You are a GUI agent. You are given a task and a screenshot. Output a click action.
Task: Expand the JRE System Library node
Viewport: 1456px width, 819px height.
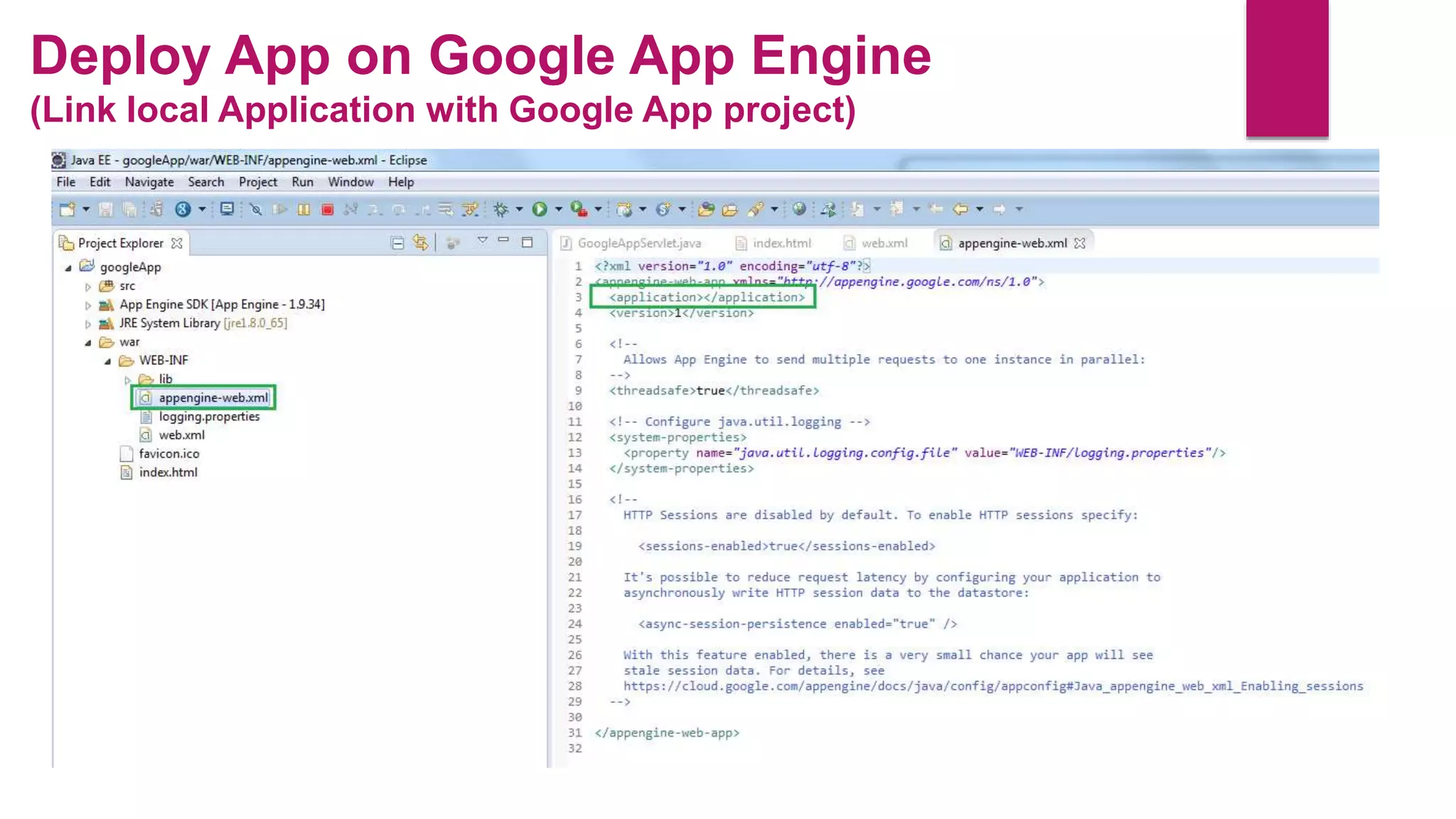pyautogui.click(x=87, y=324)
